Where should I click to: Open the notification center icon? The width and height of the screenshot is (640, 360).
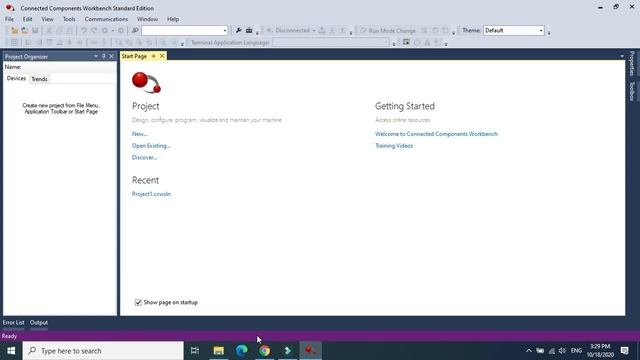pos(624,351)
